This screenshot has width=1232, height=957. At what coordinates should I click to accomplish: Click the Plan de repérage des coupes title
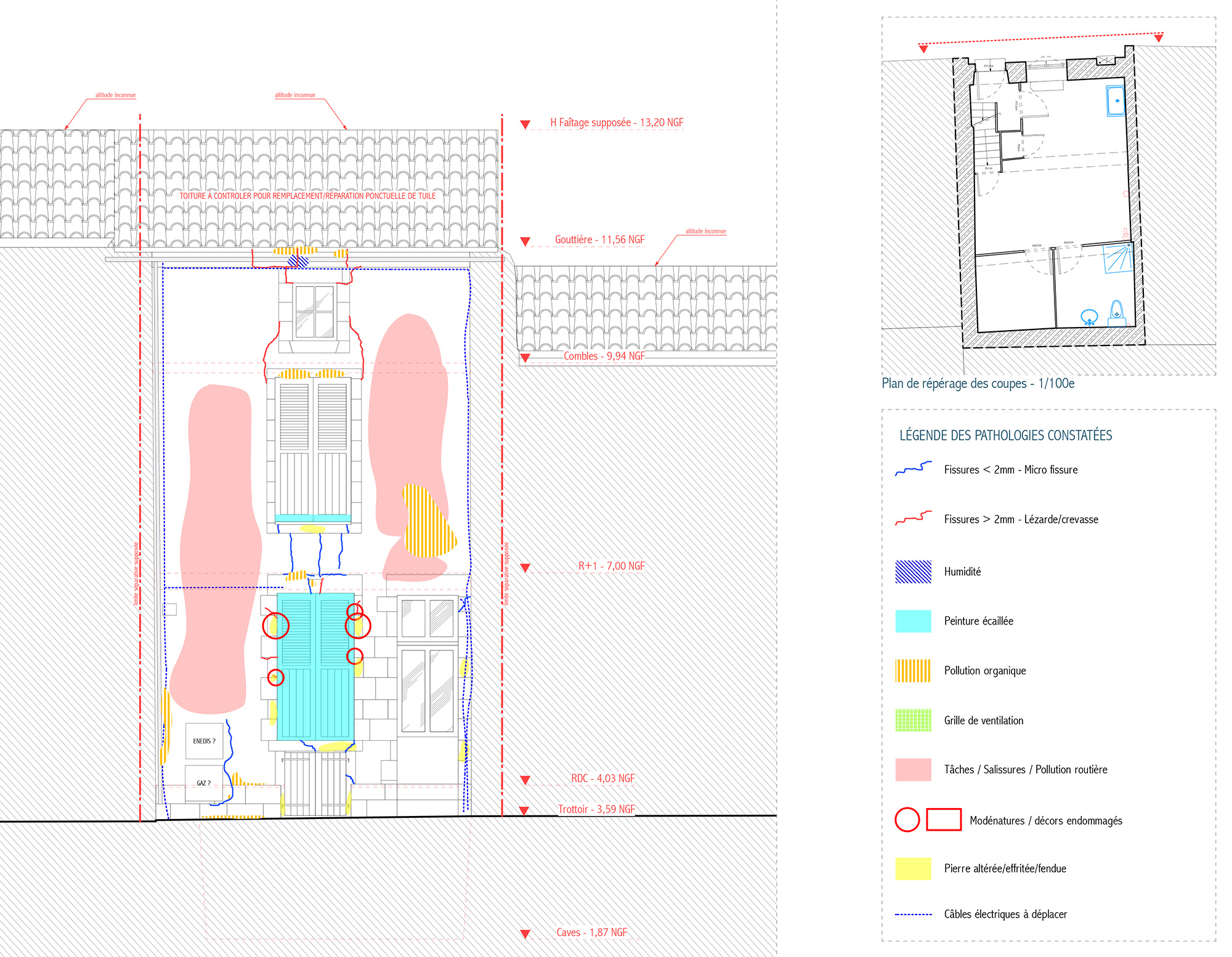click(978, 384)
